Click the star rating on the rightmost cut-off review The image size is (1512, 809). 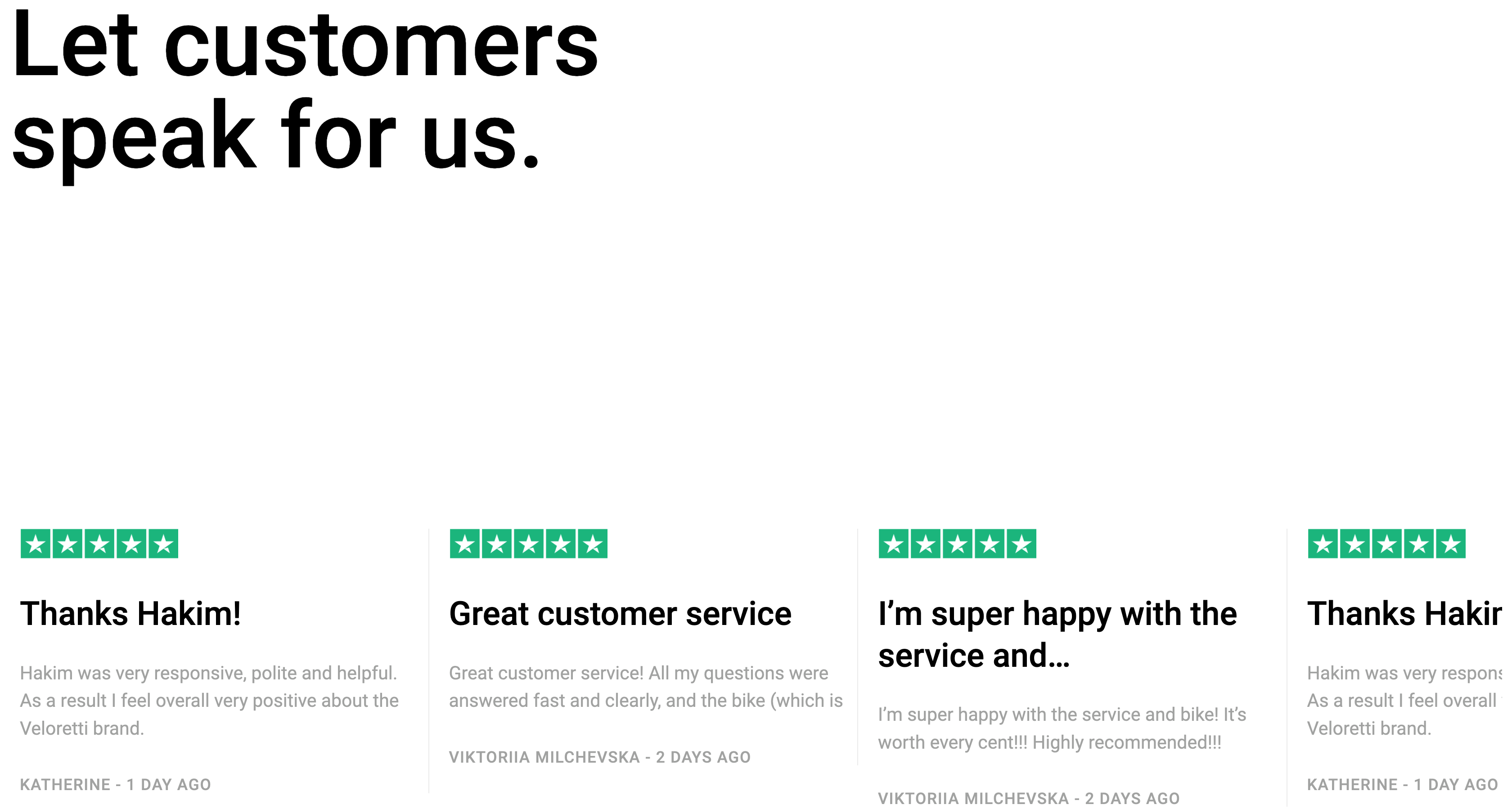click(1386, 544)
